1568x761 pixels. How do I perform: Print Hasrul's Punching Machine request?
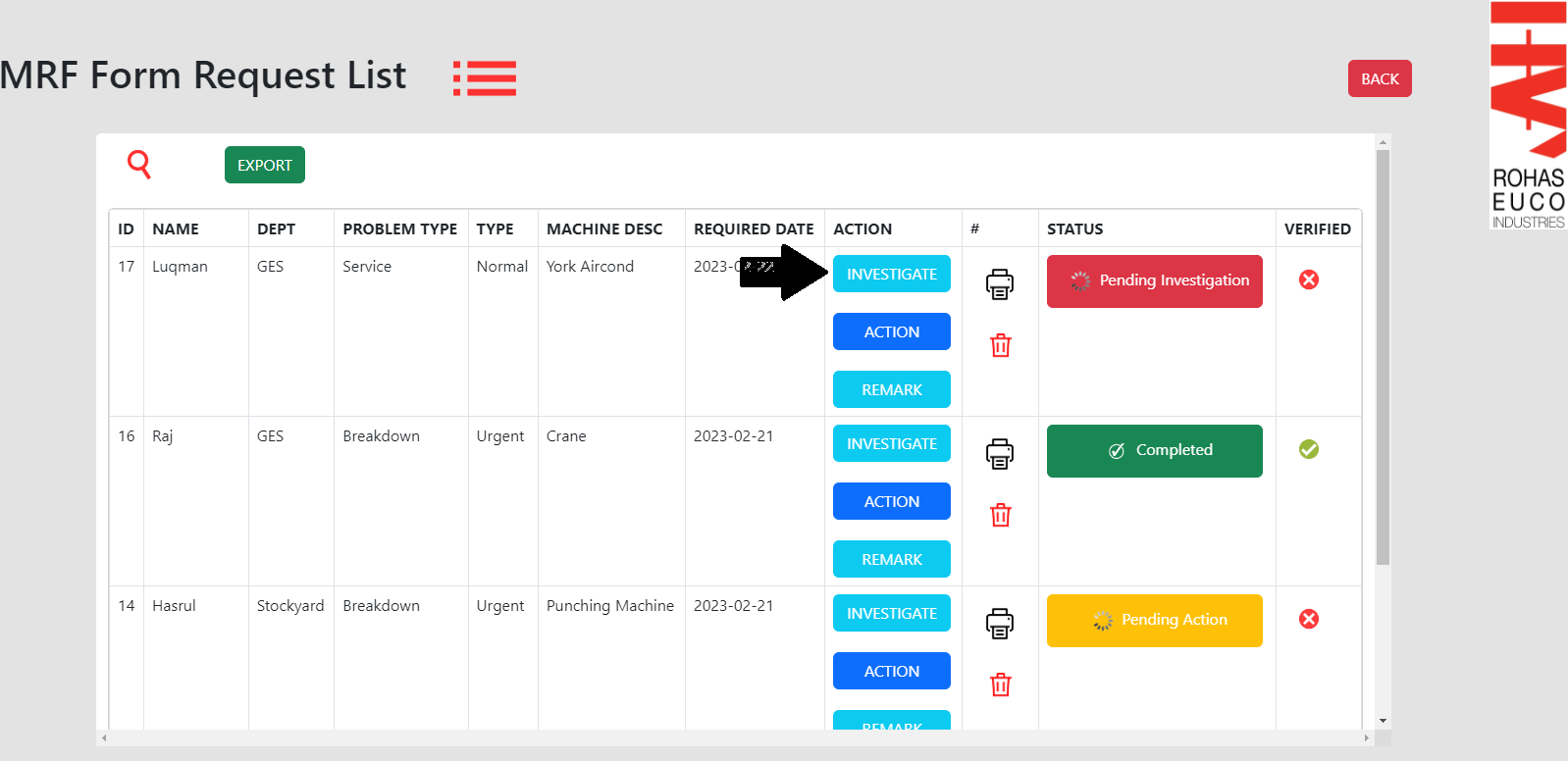coord(999,624)
